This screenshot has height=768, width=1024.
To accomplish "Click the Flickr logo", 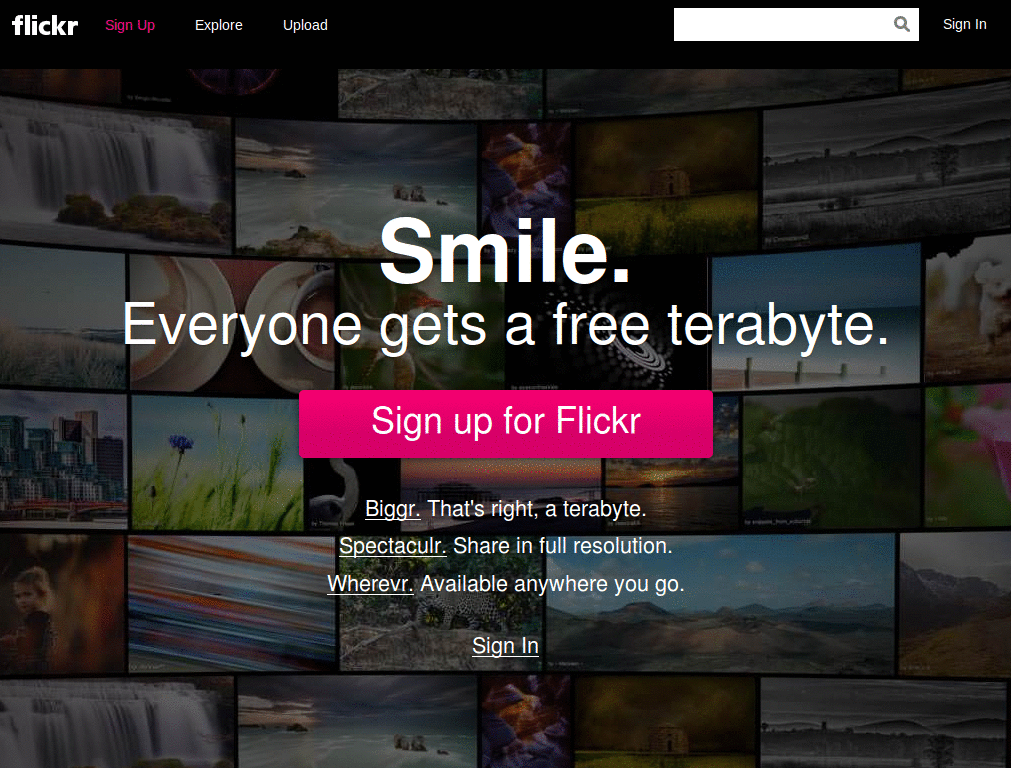I will pos(44,25).
